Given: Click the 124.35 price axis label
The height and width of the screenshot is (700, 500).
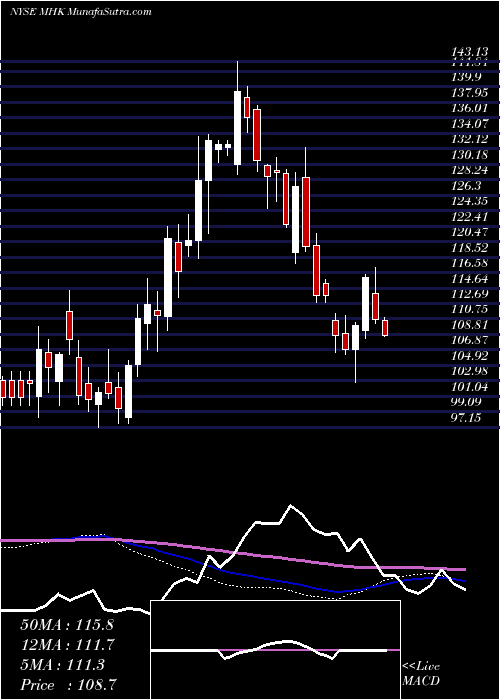Looking at the screenshot, I should [x=471, y=201].
